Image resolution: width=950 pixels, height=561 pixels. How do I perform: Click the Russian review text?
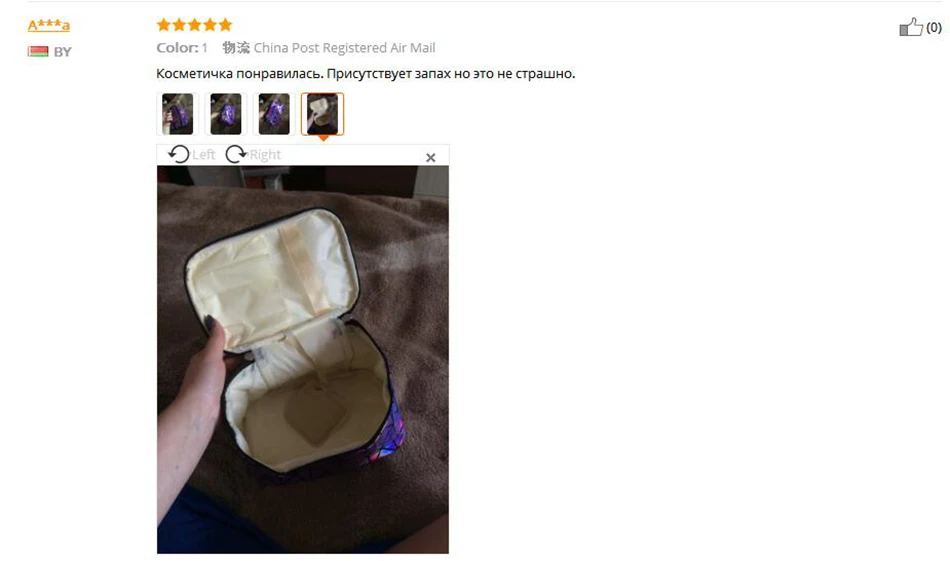[366, 74]
